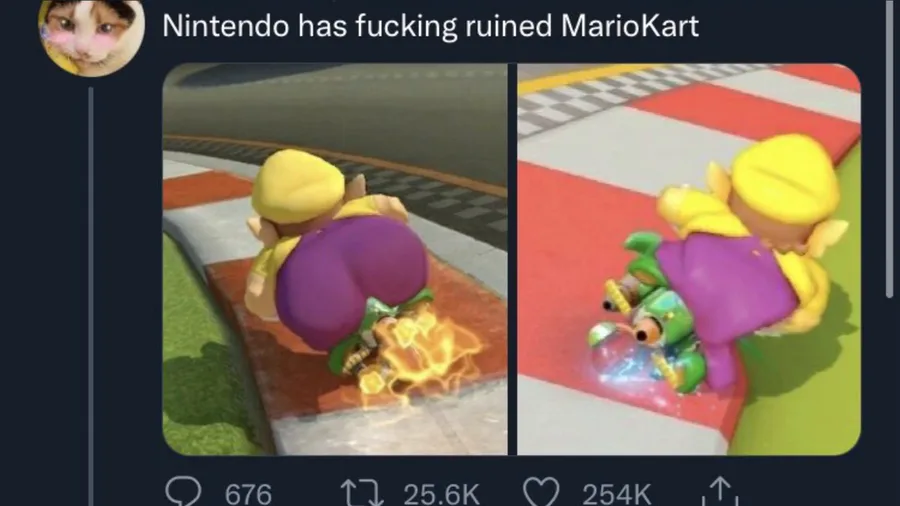Open the cat avatar profile picture

[91, 36]
